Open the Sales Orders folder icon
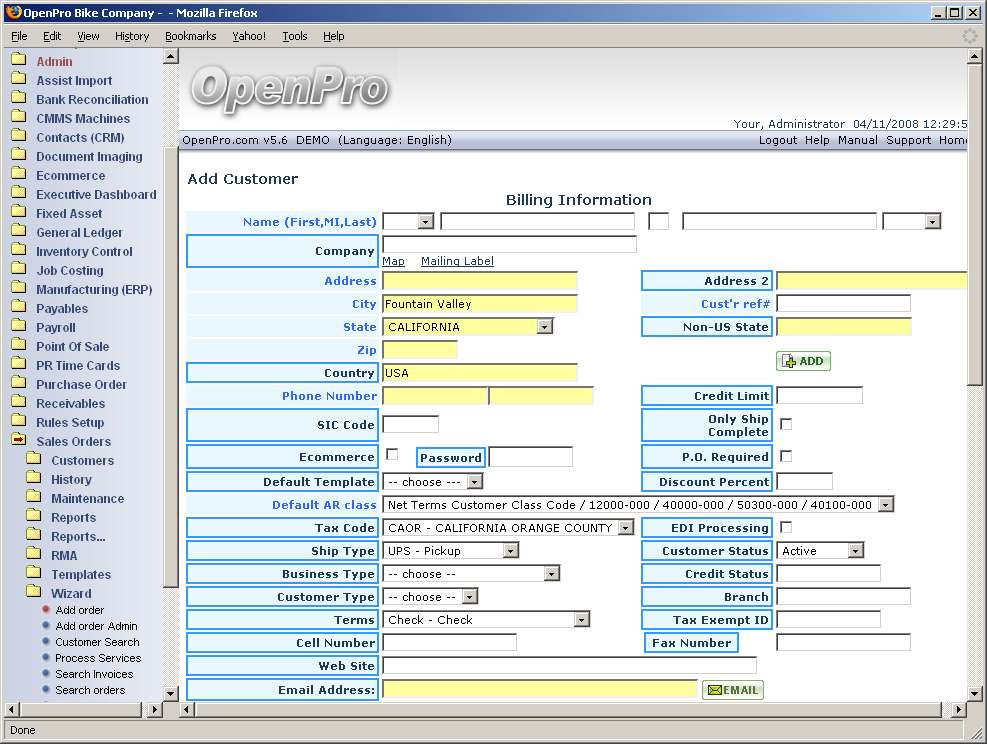 [x=18, y=441]
